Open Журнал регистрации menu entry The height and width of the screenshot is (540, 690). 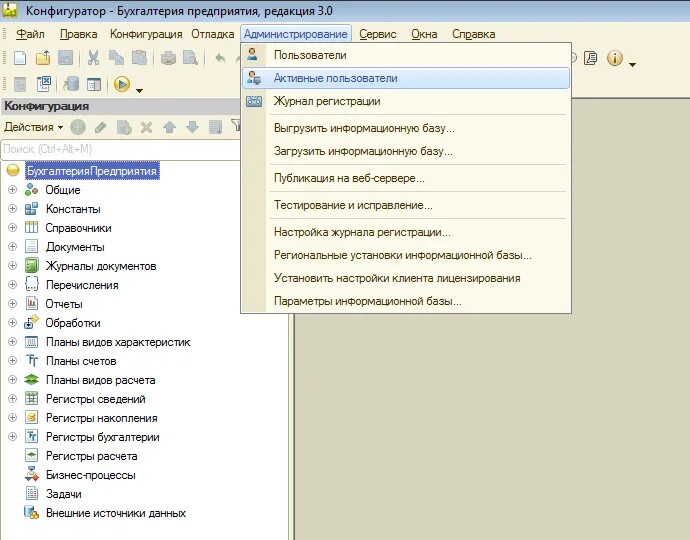point(406,101)
